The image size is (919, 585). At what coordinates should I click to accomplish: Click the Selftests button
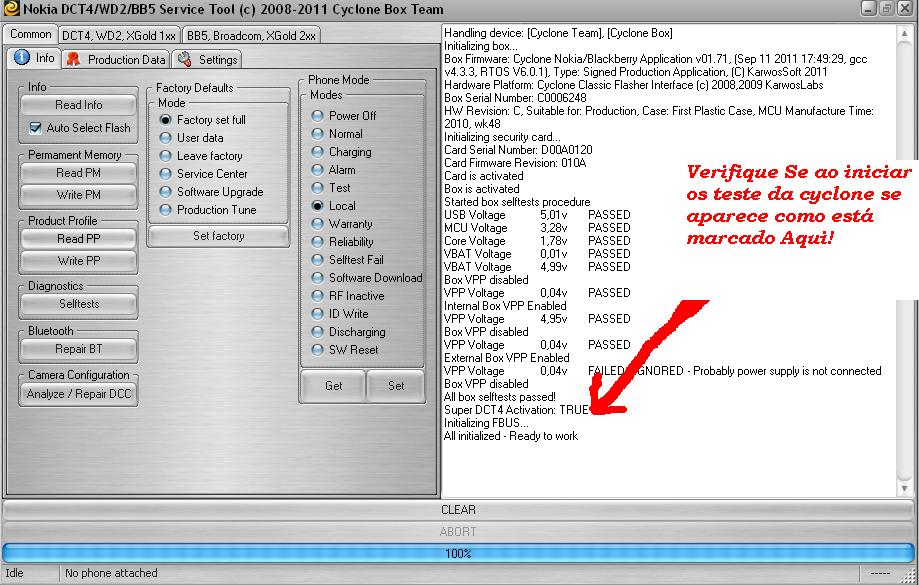[79, 304]
